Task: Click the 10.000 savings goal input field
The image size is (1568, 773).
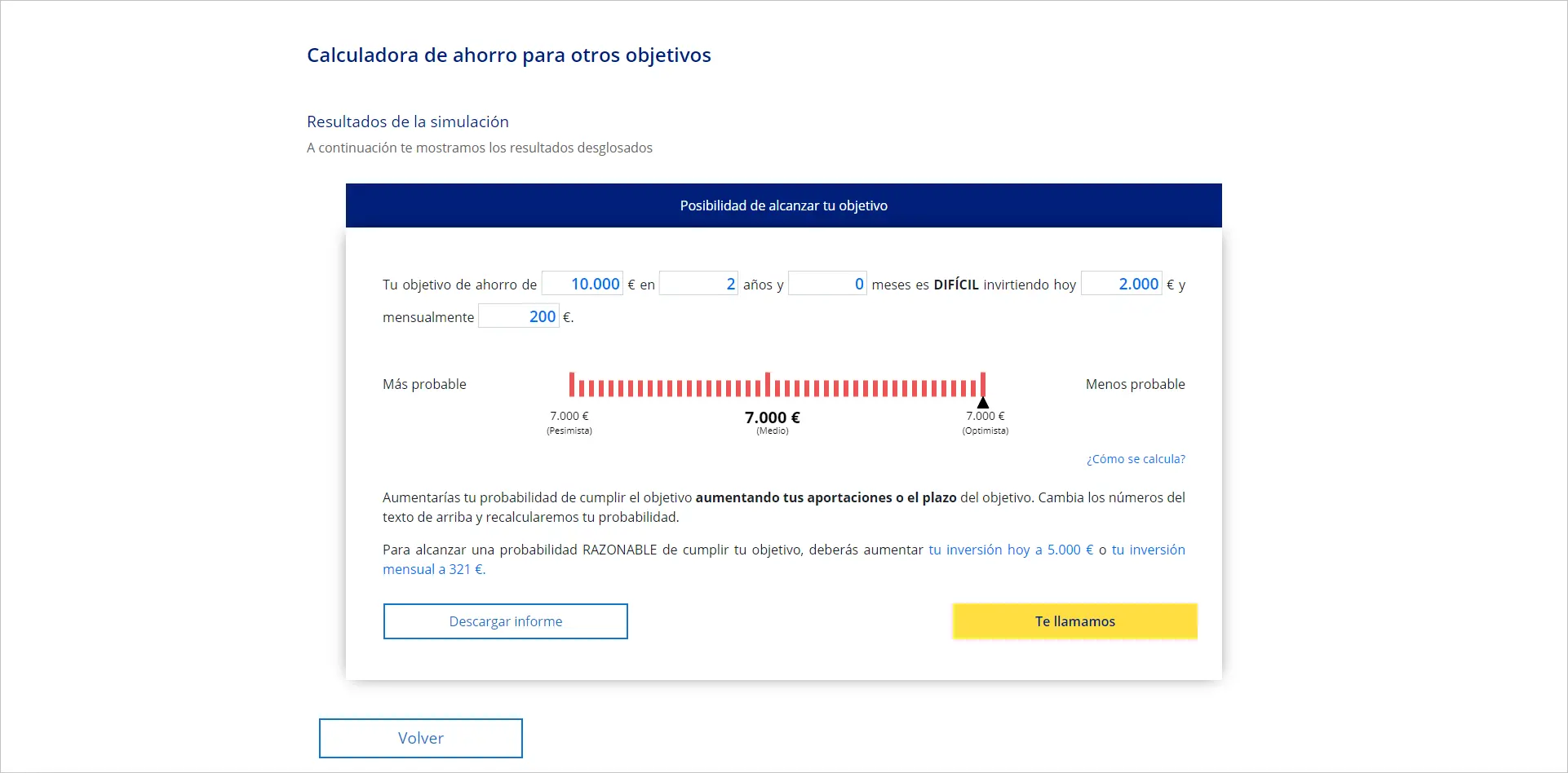Action: [582, 284]
